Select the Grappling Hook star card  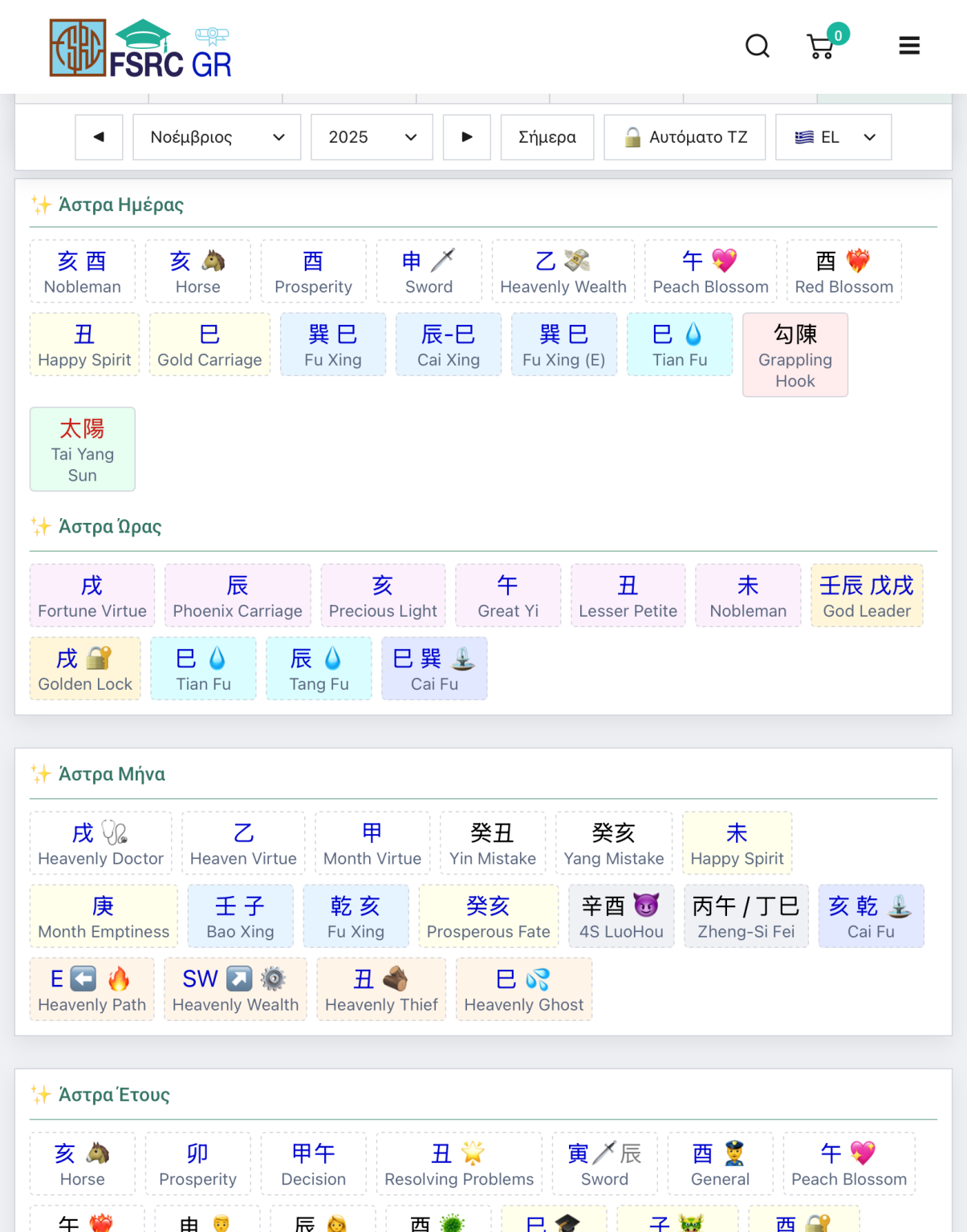(x=794, y=355)
